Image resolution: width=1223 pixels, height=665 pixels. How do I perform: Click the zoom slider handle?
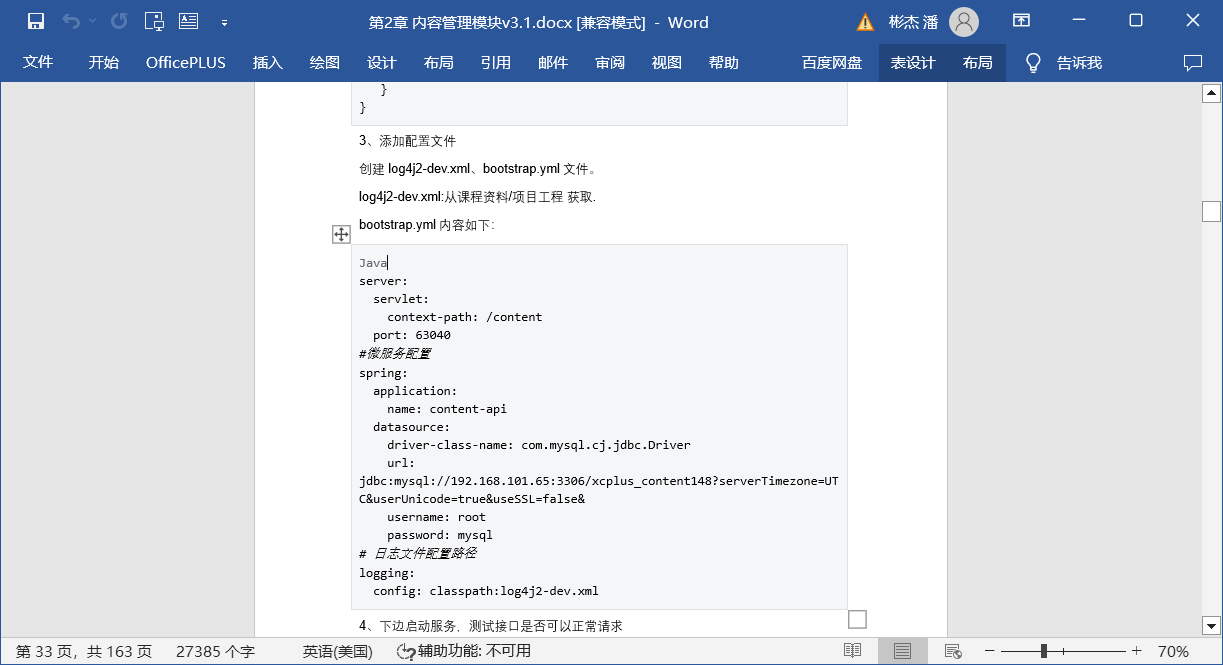(x=1044, y=651)
